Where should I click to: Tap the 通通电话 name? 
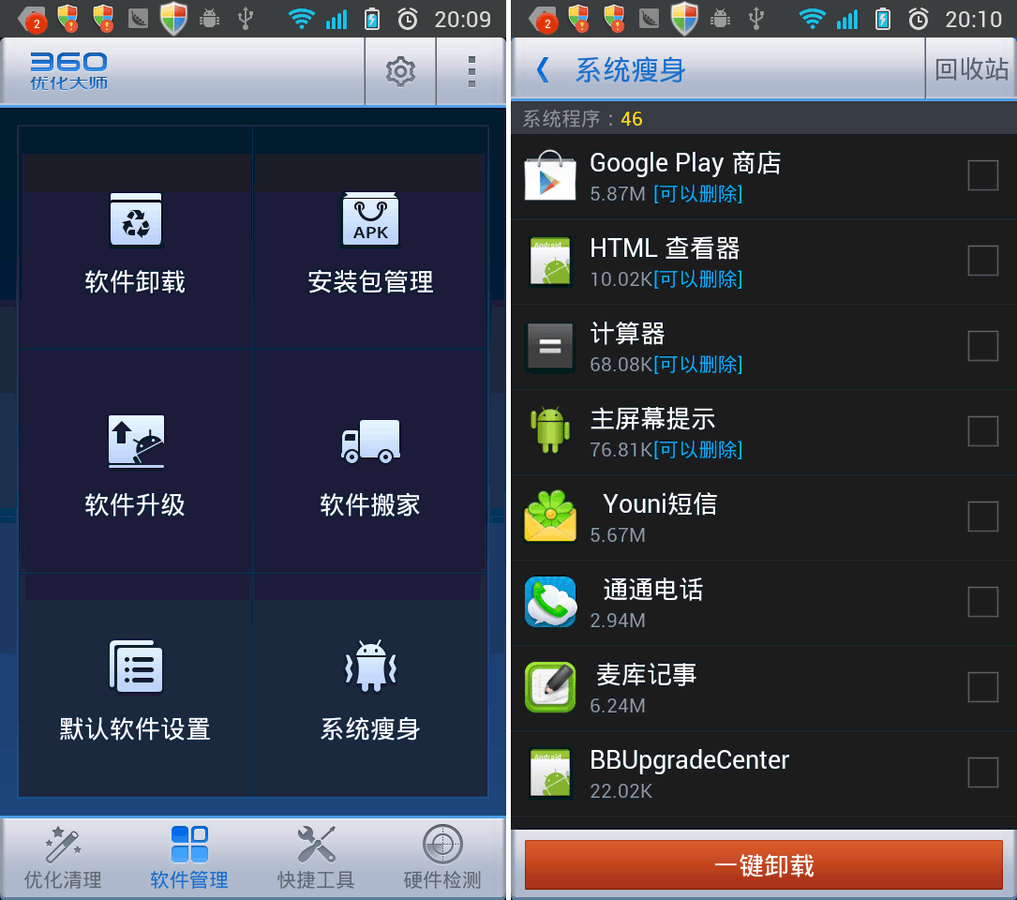pyautogui.click(x=652, y=589)
